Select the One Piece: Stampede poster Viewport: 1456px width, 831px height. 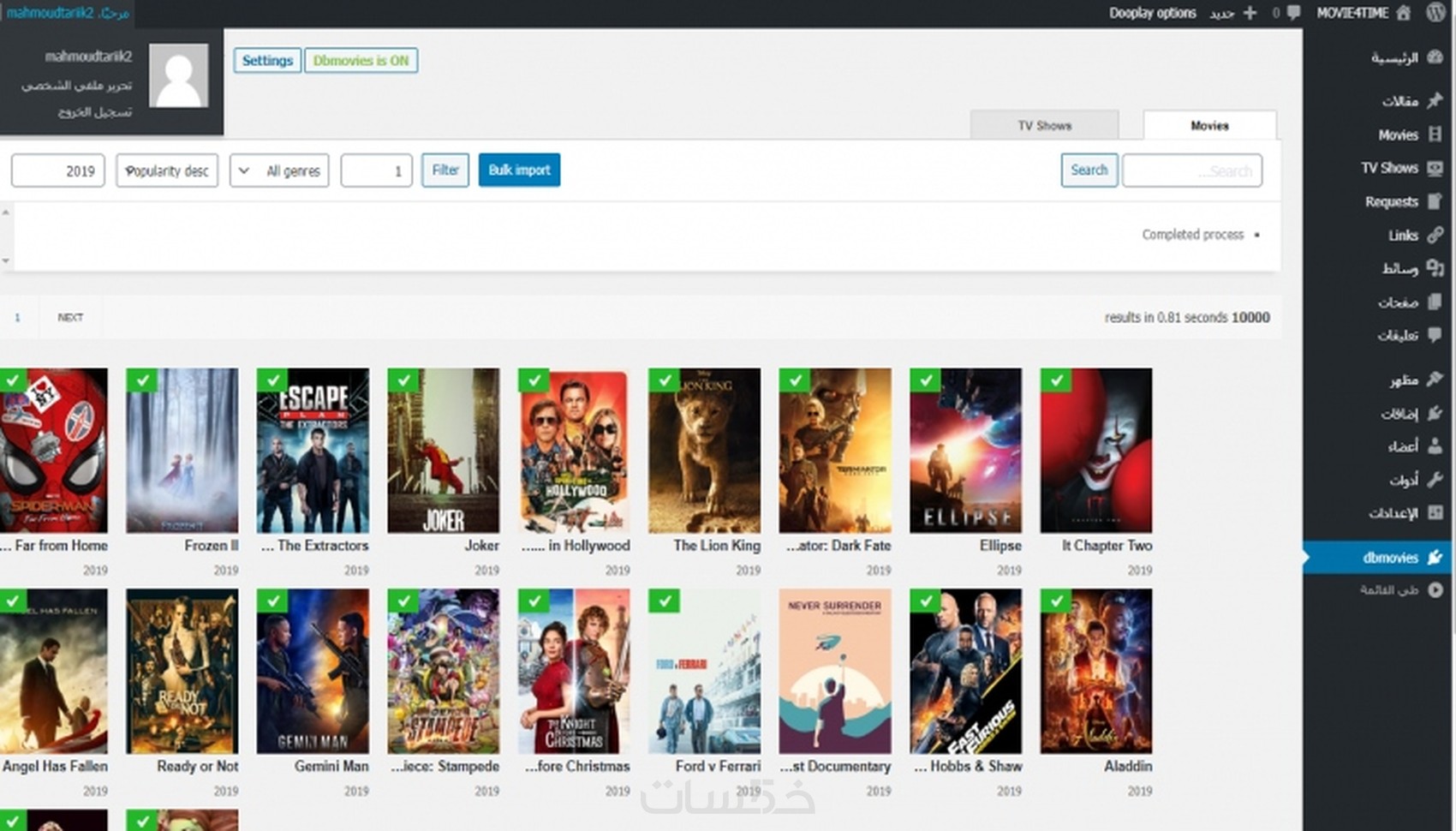444,672
